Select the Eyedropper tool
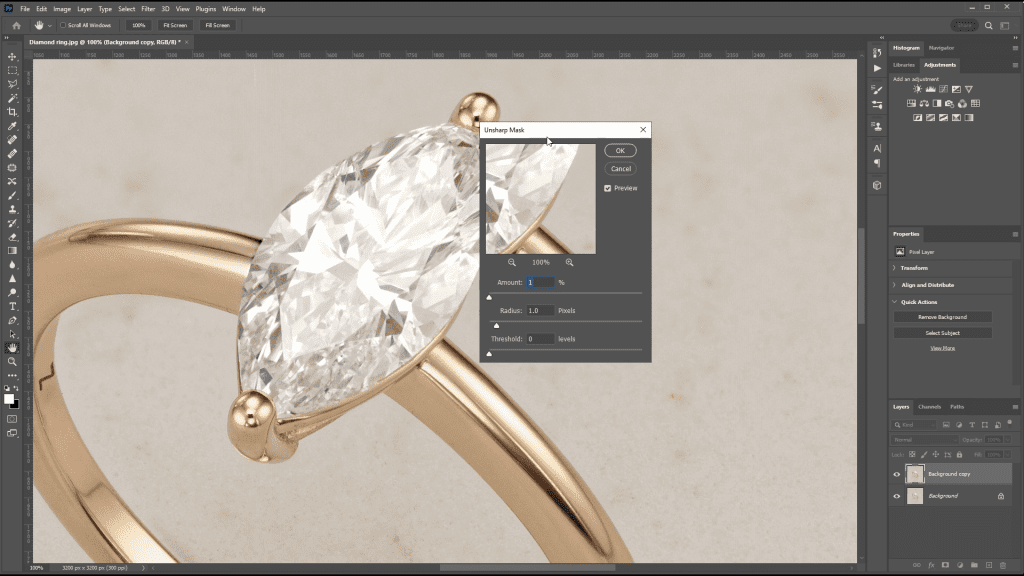The height and width of the screenshot is (576, 1024). pos(12,126)
